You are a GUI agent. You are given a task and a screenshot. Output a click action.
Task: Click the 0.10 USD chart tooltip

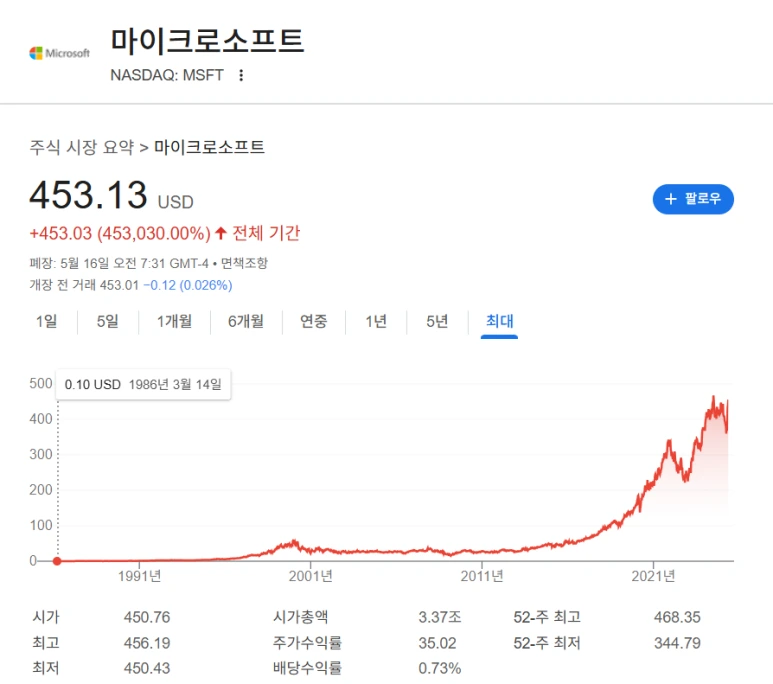(143, 384)
